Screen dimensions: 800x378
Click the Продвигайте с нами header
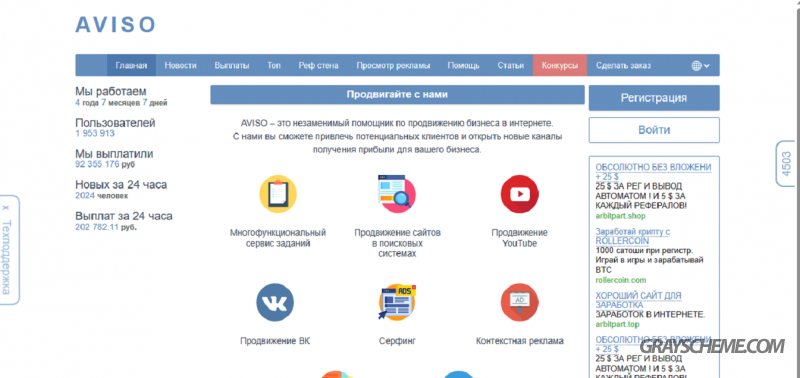click(x=397, y=94)
